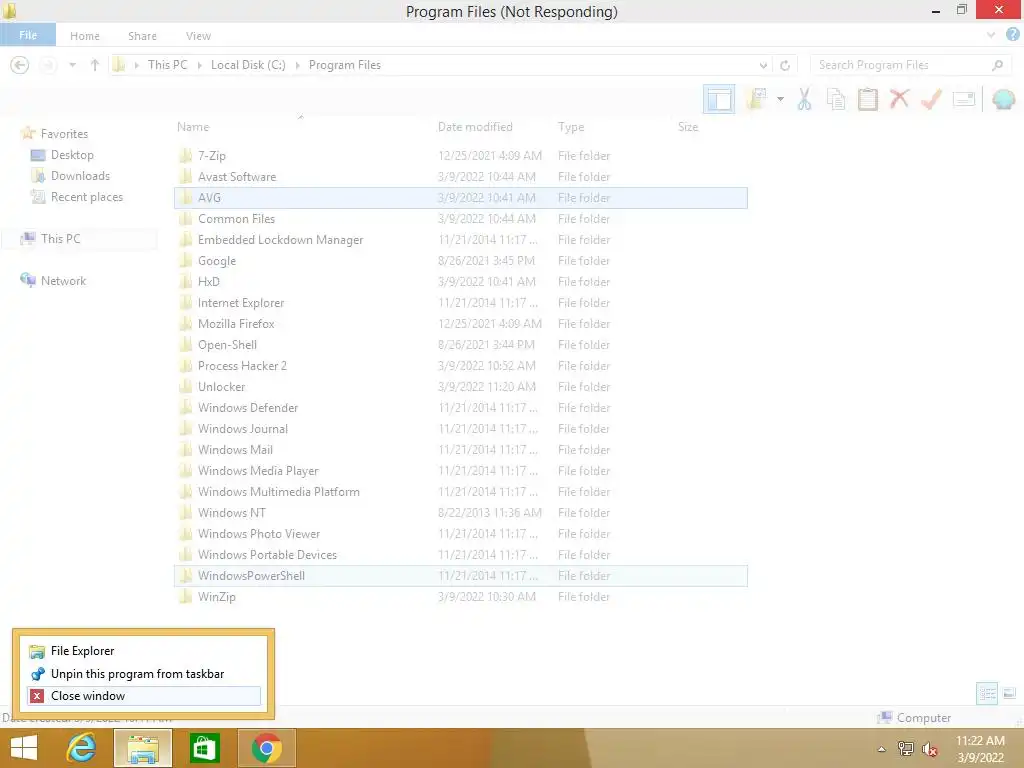Go back with the Back arrow
This screenshot has height=768, width=1024.
pos(20,65)
